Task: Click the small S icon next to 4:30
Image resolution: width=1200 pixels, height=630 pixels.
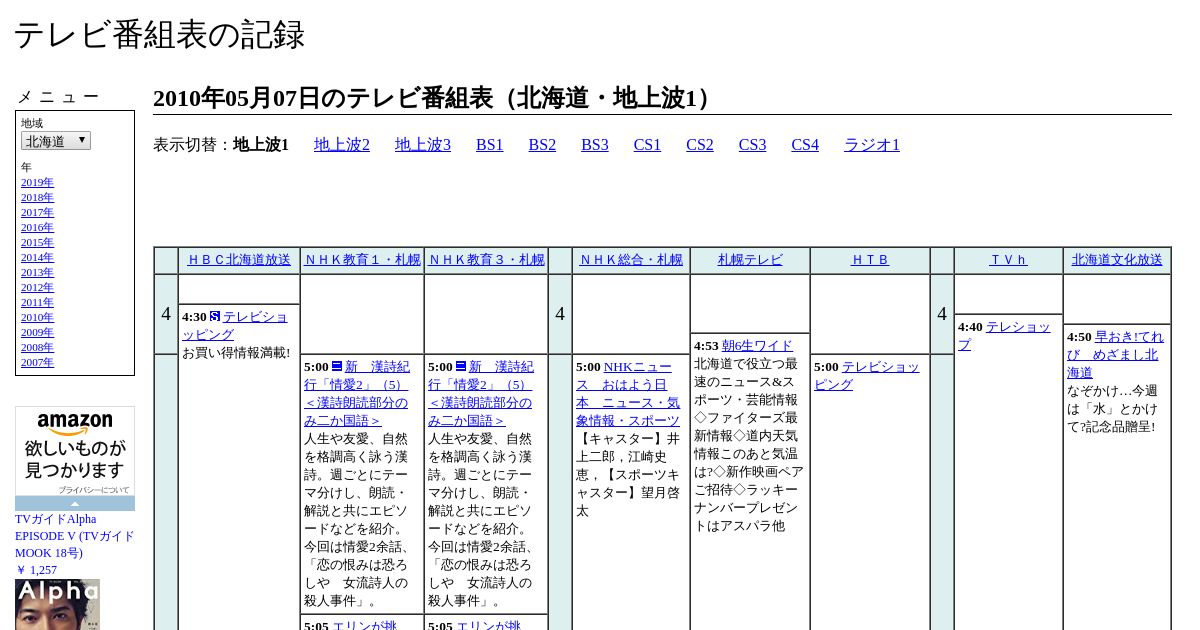Action: 214,316
